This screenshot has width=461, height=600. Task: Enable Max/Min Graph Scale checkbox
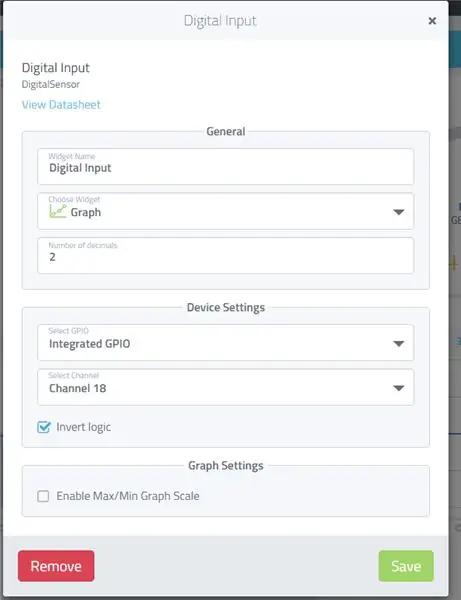[x=43, y=496]
